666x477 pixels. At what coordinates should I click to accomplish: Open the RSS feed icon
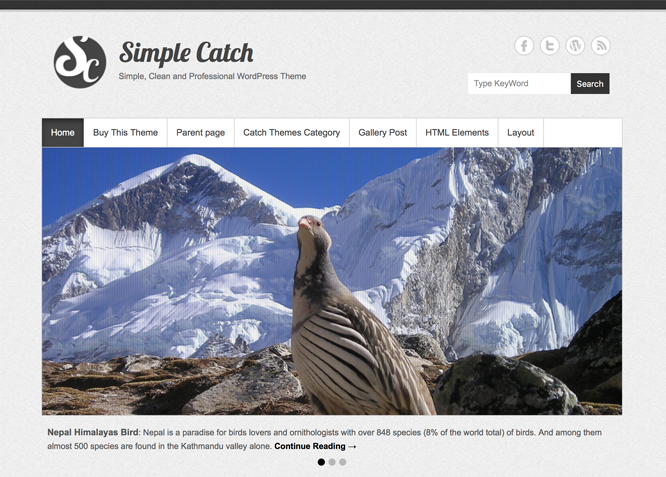pyautogui.click(x=601, y=45)
